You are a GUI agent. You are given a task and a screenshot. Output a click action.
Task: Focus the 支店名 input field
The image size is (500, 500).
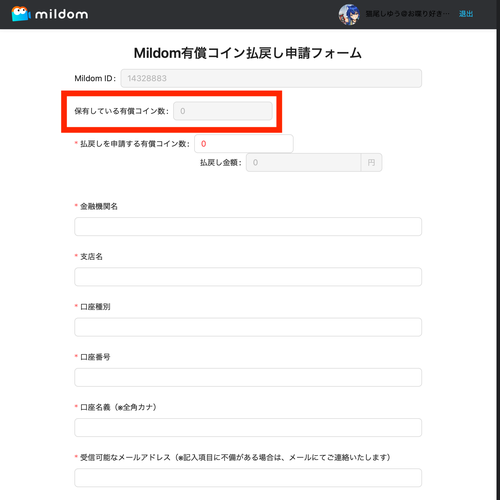coord(248,277)
